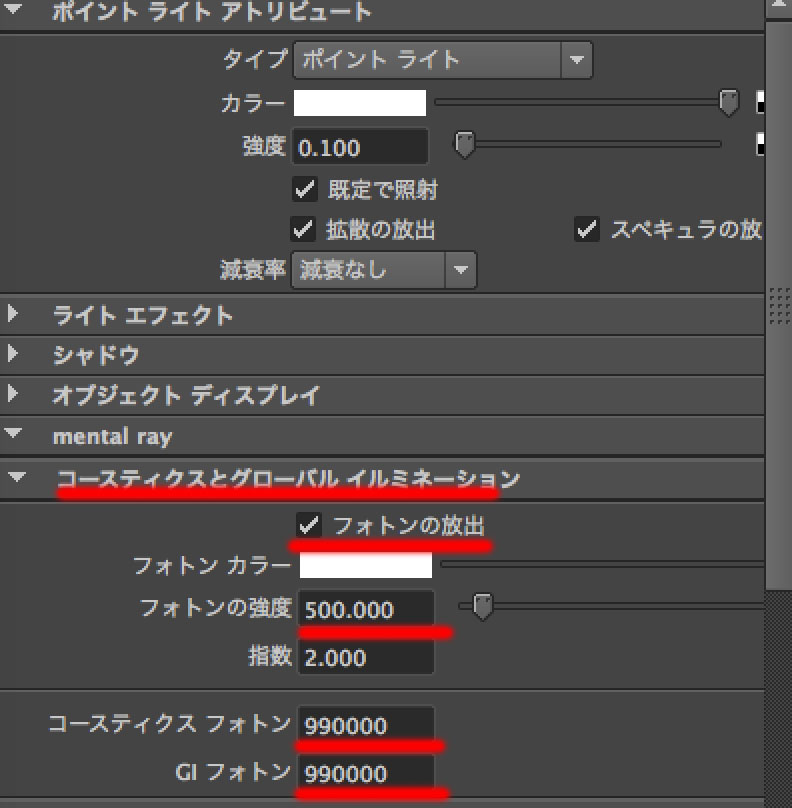Collapse the ポイント ライト アトリビュート section
The width and height of the screenshot is (792, 808).
pyautogui.click(x=13, y=8)
